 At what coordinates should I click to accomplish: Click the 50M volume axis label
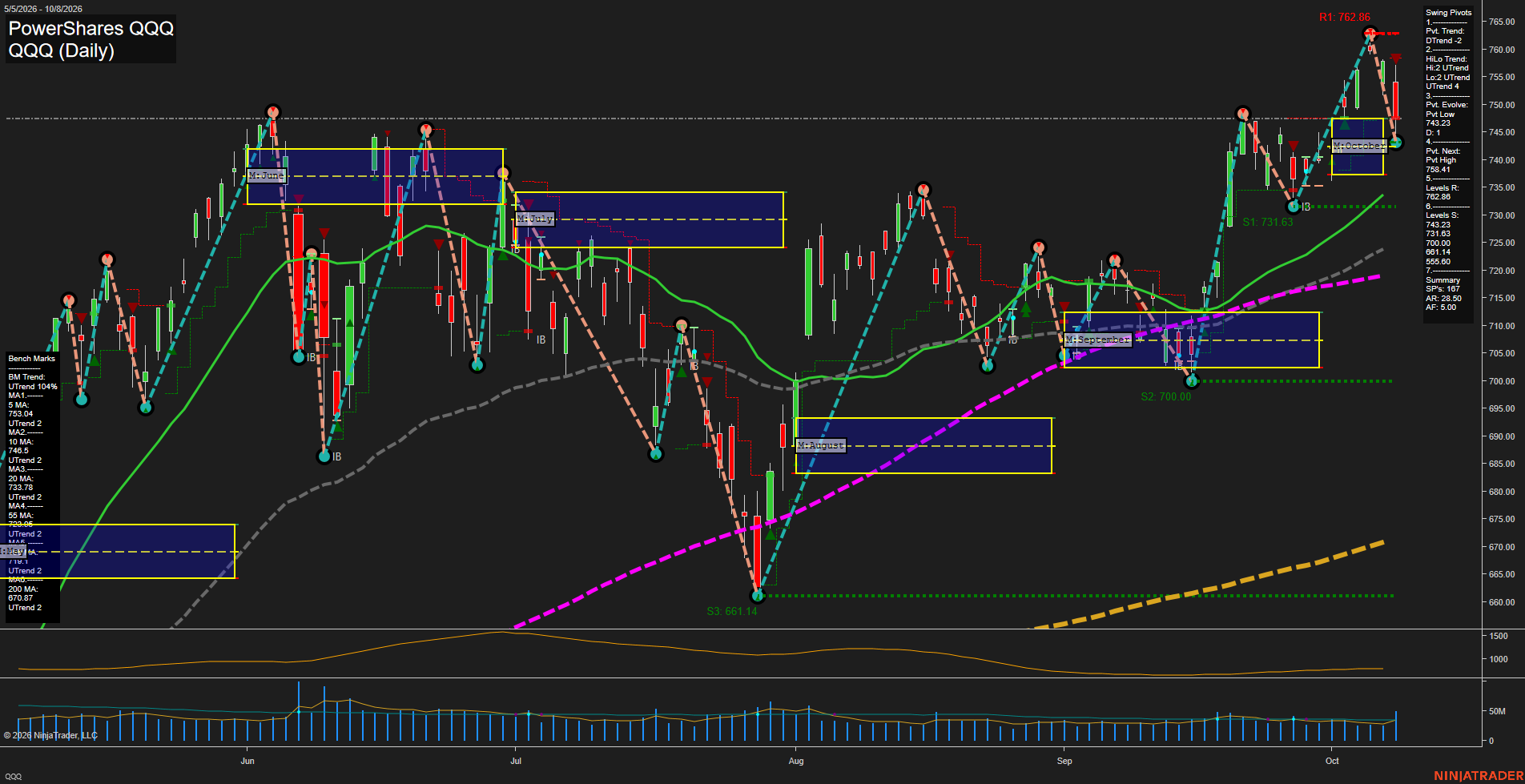coord(1497,711)
